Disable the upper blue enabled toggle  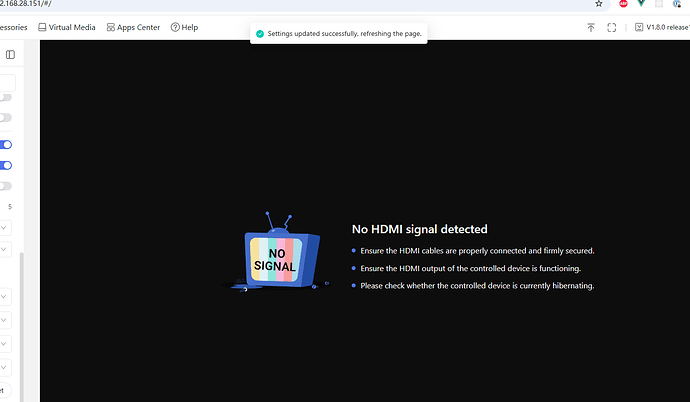point(6,144)
